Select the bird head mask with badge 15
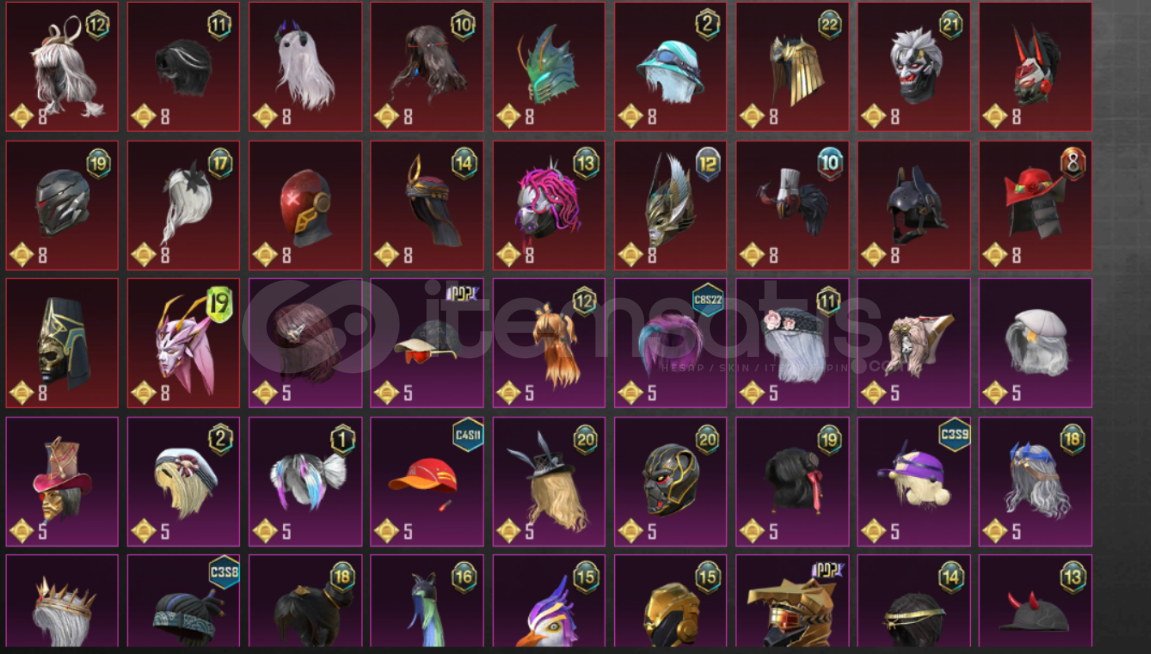 tap(548, 602)
